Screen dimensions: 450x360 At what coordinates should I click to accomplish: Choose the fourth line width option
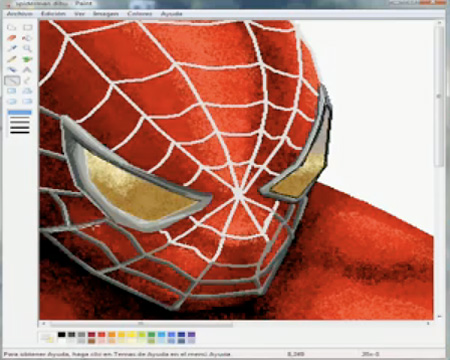pyautogui.click(x=20, y=127)
